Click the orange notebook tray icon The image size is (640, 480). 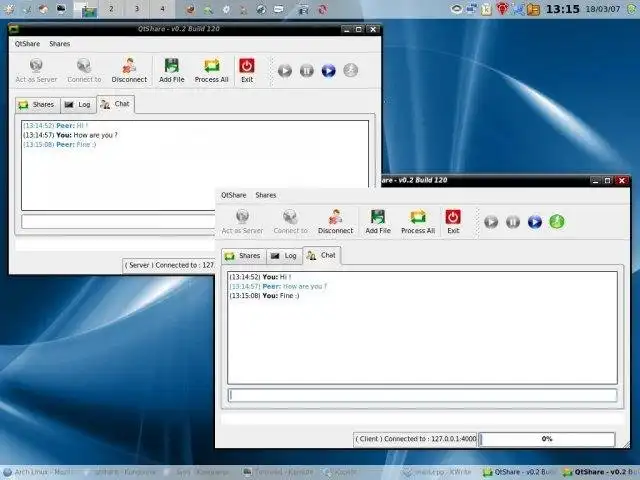click(x=533, y=9)
